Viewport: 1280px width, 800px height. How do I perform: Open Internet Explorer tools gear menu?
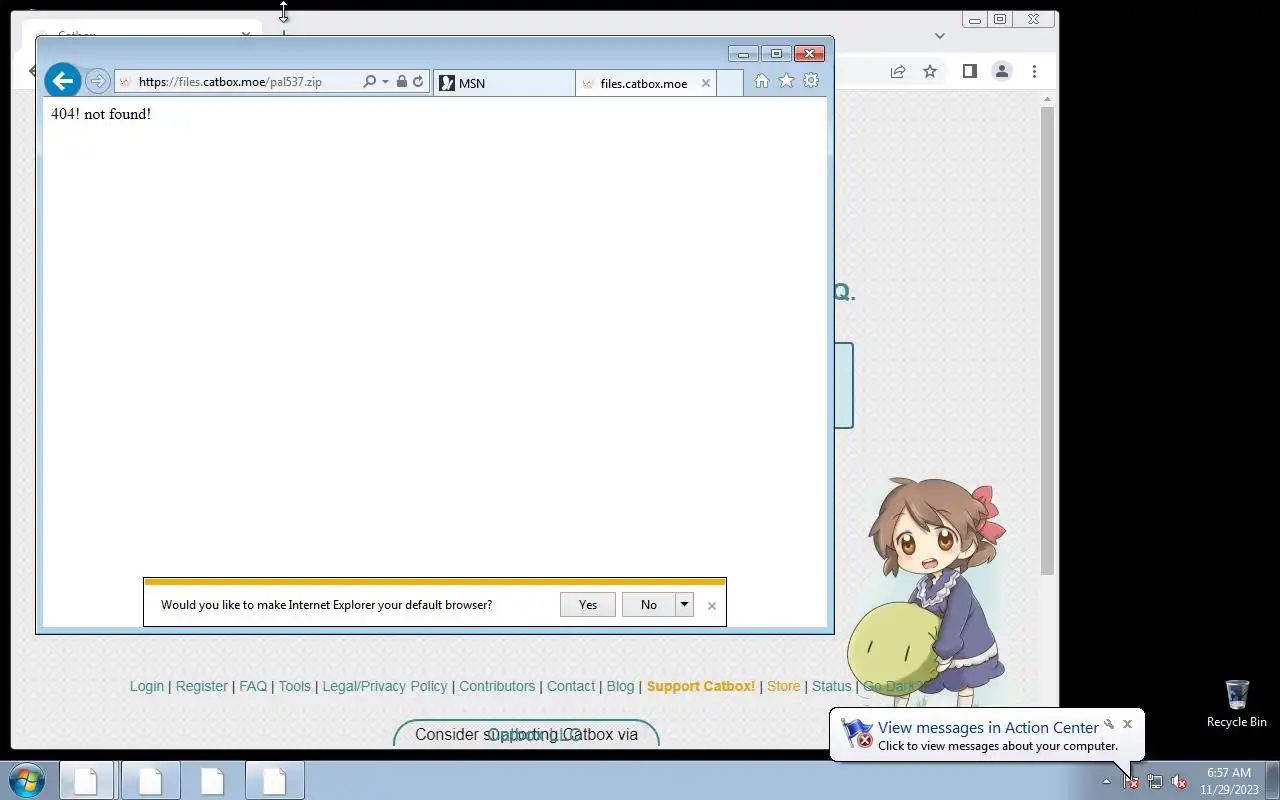pyautogui.click(x=811, y=81)
